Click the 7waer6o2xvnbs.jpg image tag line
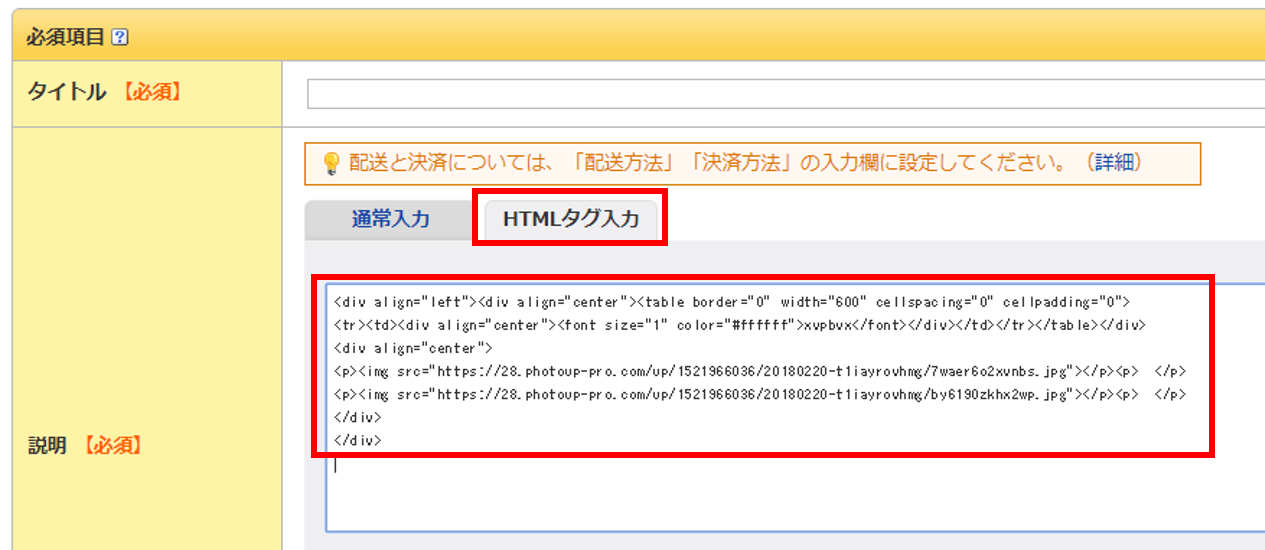This screenshot has width=1265, height=550. 760,371
